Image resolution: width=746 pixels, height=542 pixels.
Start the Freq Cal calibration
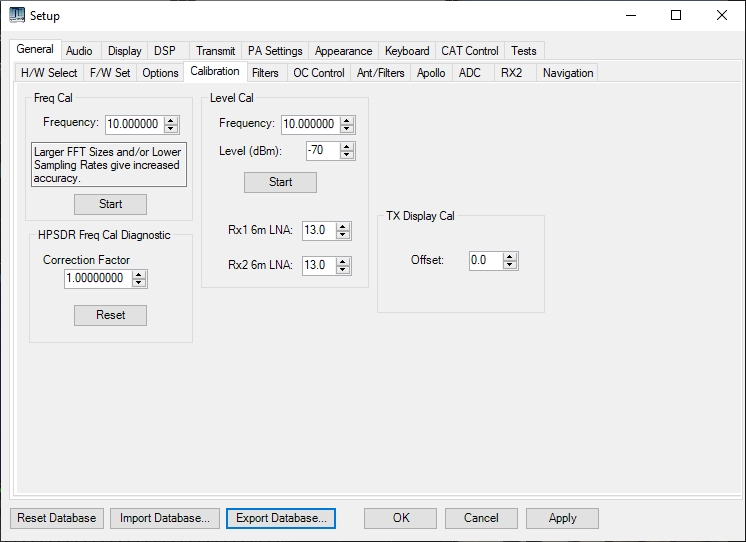click(110, 204)
